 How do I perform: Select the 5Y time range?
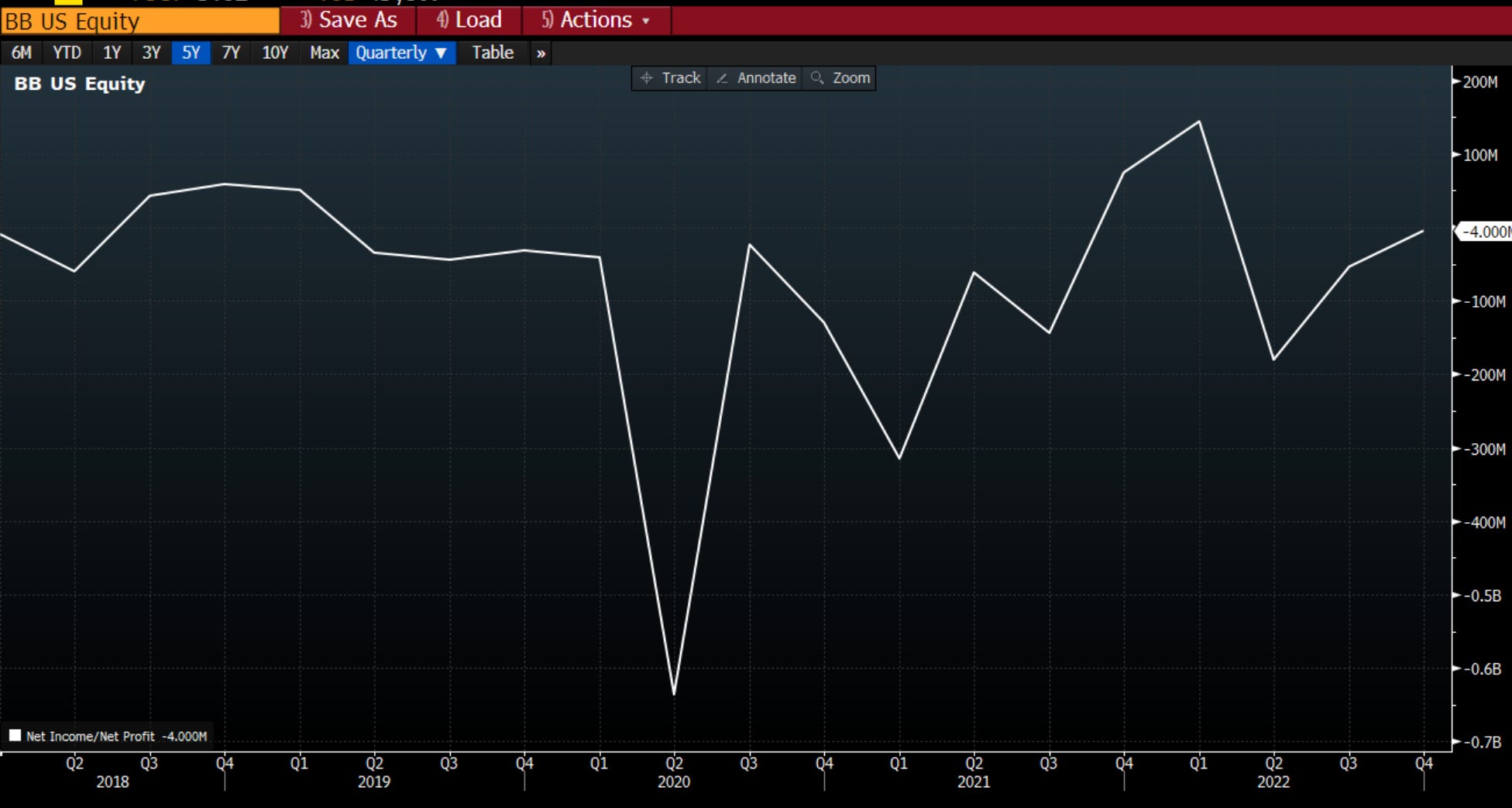point(191,53)
